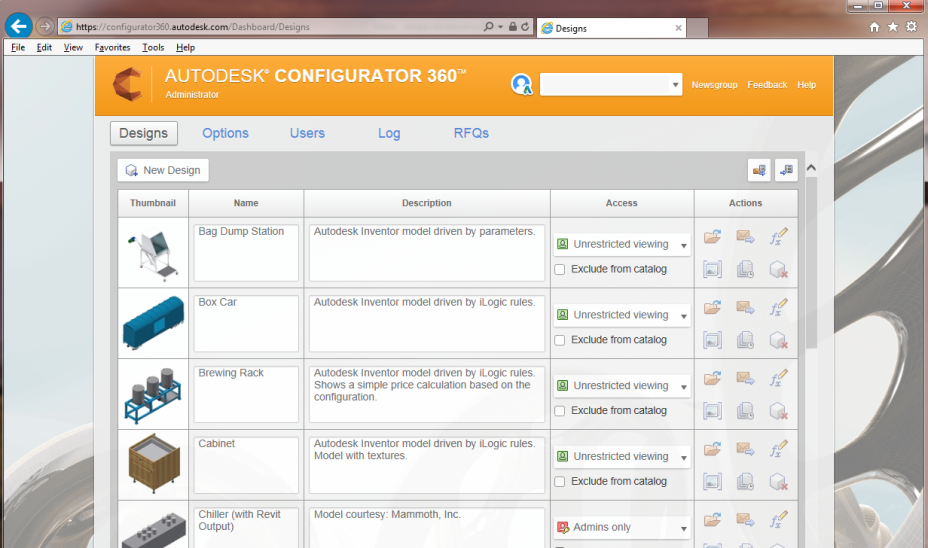Switch to the Users tab
The width and height of the screenshot is (928, 548).
[307, 133]
